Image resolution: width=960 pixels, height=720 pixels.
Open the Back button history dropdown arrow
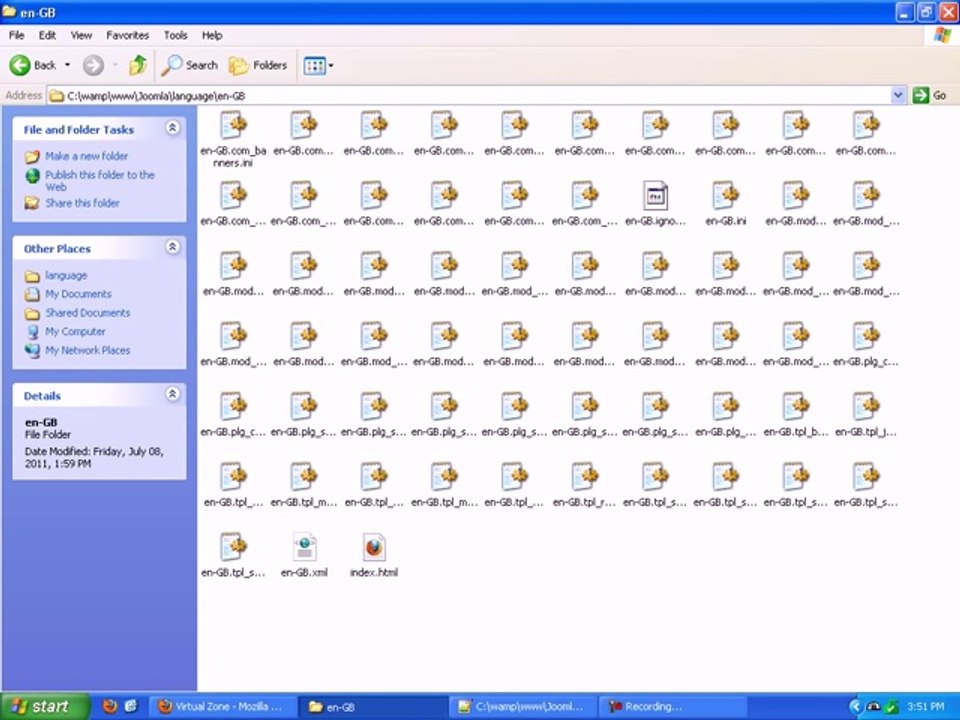pyautogui.click(x=67, y=65)
